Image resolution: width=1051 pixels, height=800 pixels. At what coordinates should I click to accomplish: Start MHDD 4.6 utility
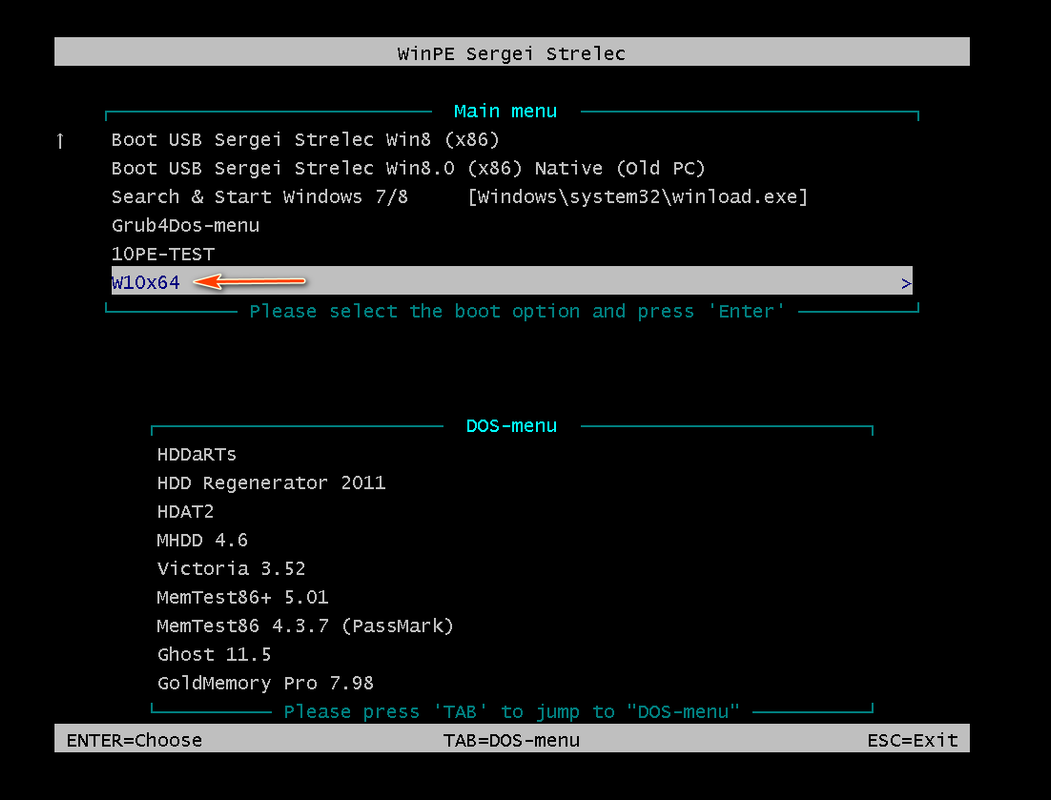(202, 540)
